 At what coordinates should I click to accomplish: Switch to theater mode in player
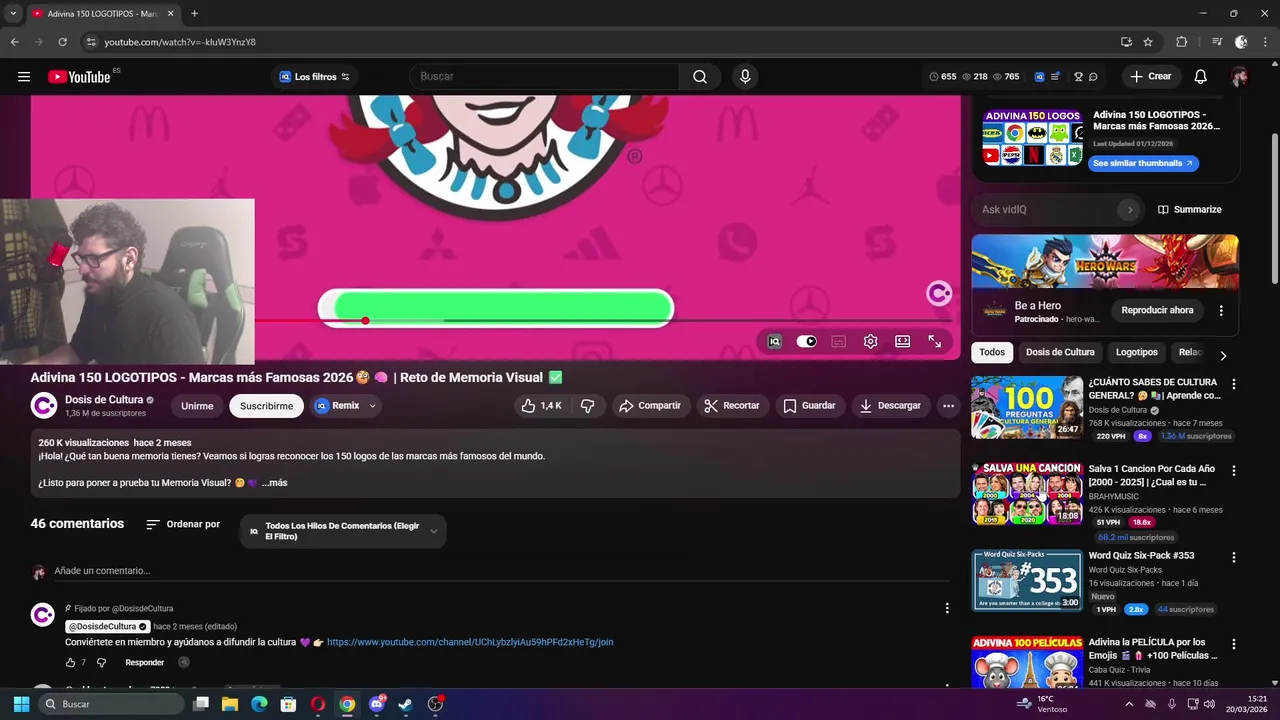(x=903, y=341)
